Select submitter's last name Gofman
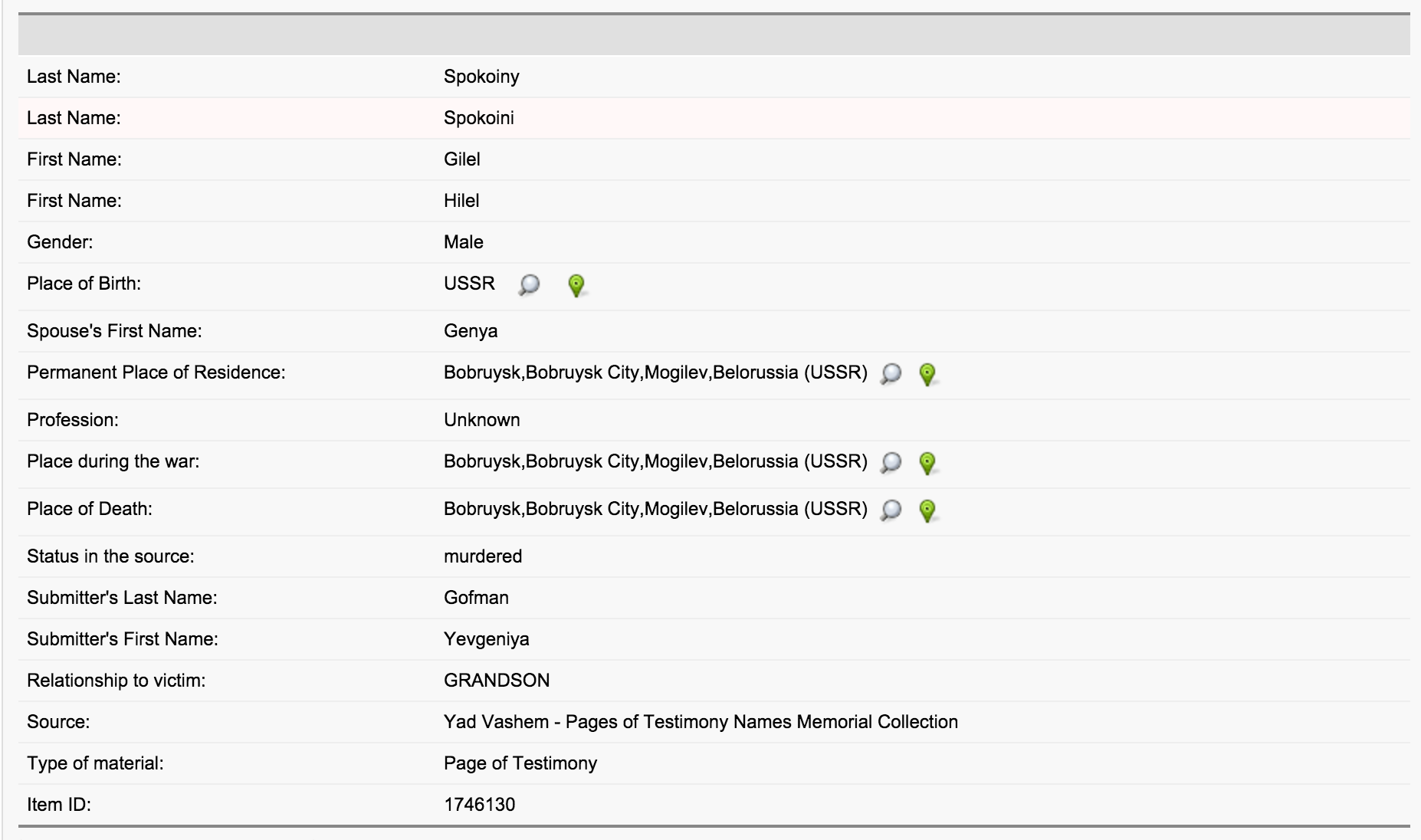The image size is (1421, 840). click(476, 598)
